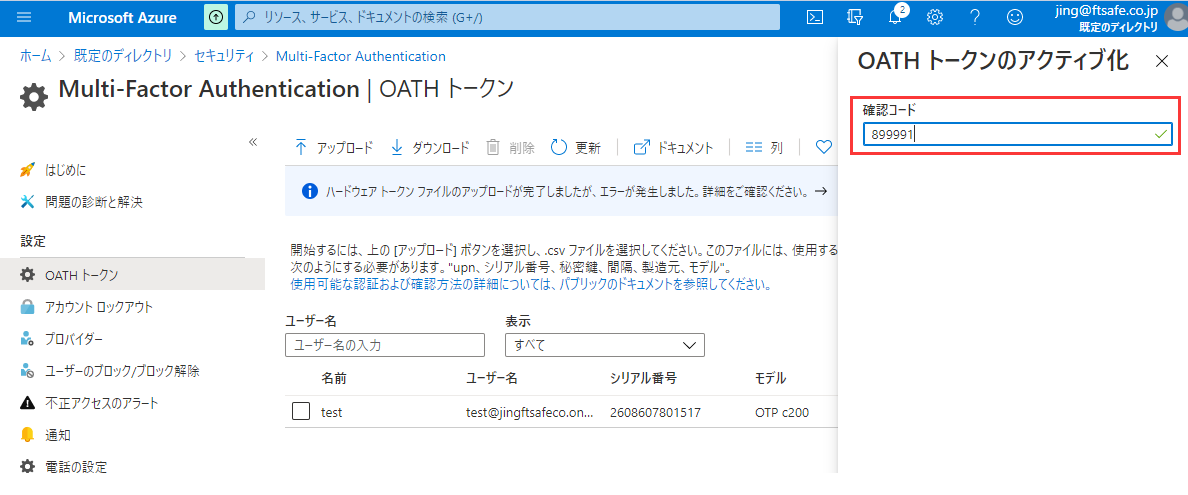Viewport: 1188px width, 495px height.
Task: Open the public documentation link about authentication methods
Action: [529, 284]
